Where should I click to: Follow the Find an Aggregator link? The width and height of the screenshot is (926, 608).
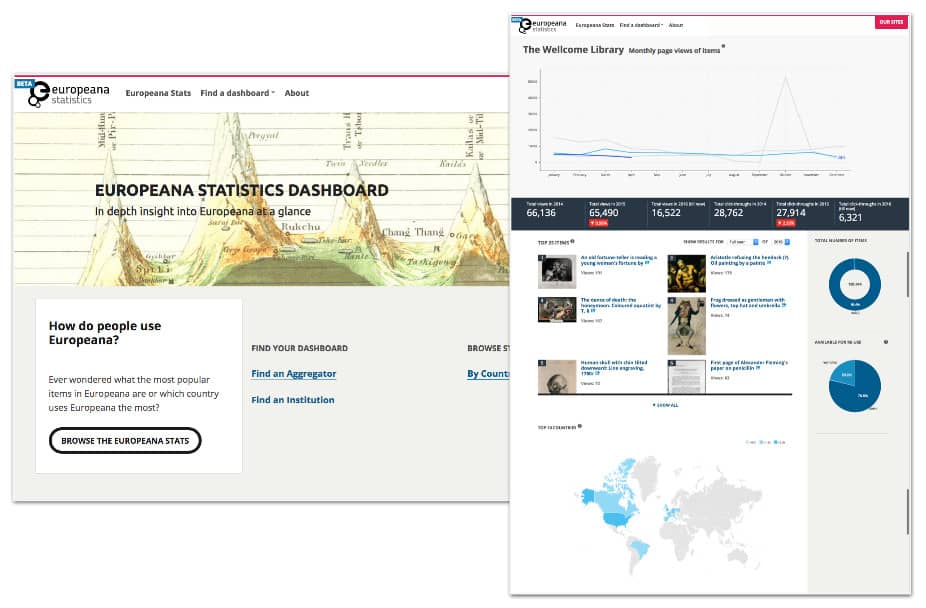[294, 374]
